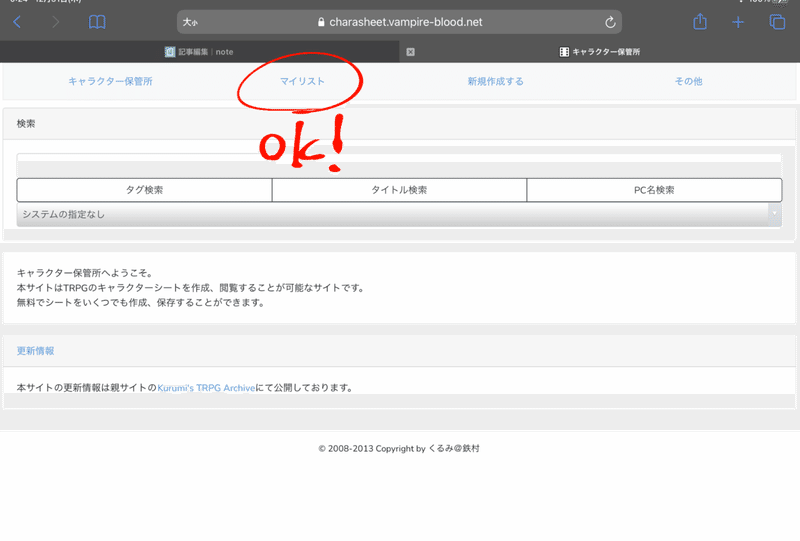Open the text size 大小 reader menu
This screenshot has height=541, width=800.
point(190,22)
